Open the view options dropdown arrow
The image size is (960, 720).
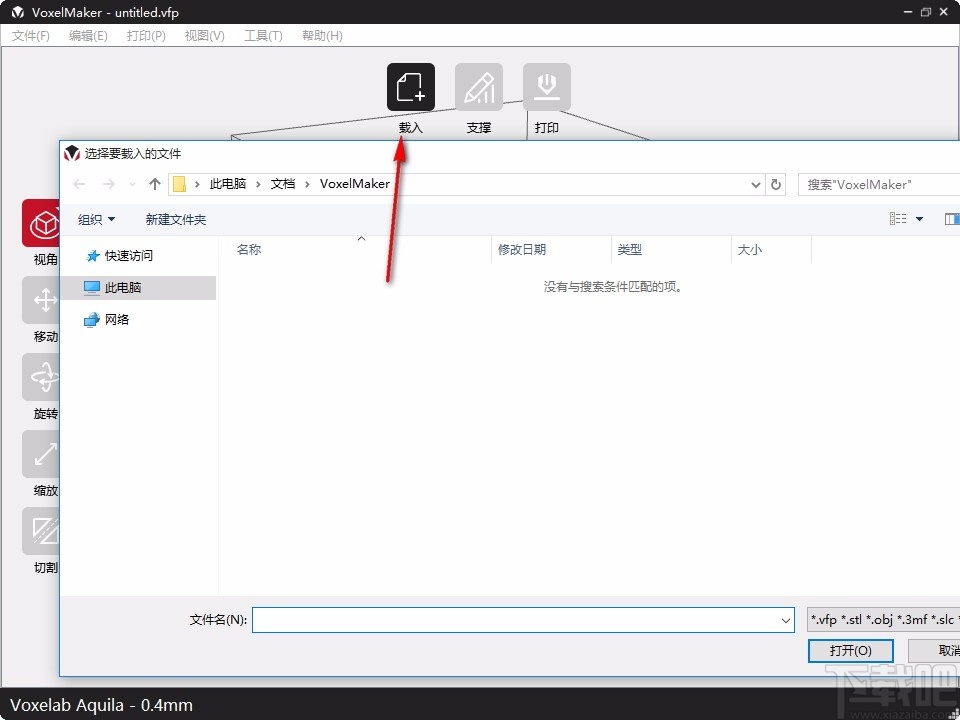point(920,219)
